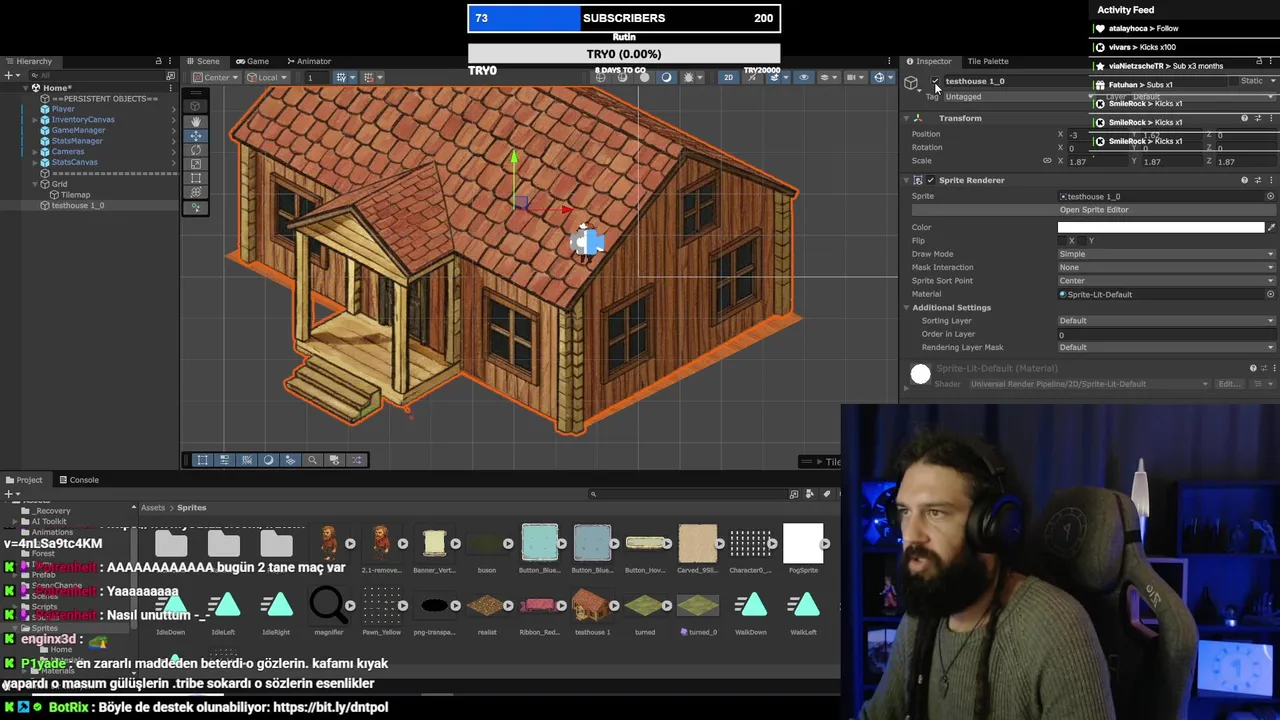
Task: Switch to the Tile Palette tab
Action: click(987, 61)
